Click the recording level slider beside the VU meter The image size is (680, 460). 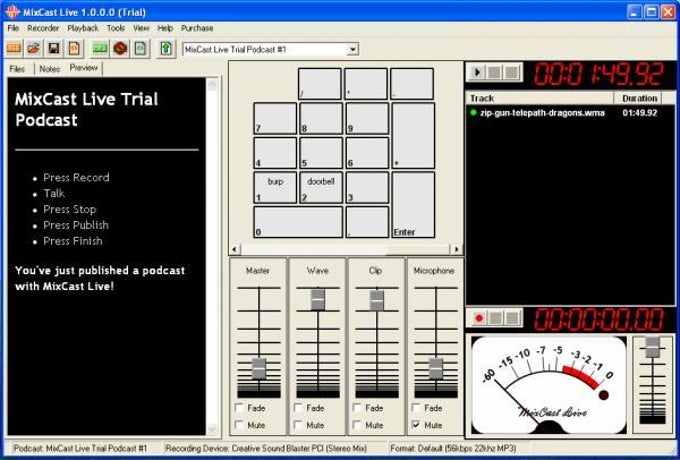pos(652,347)
